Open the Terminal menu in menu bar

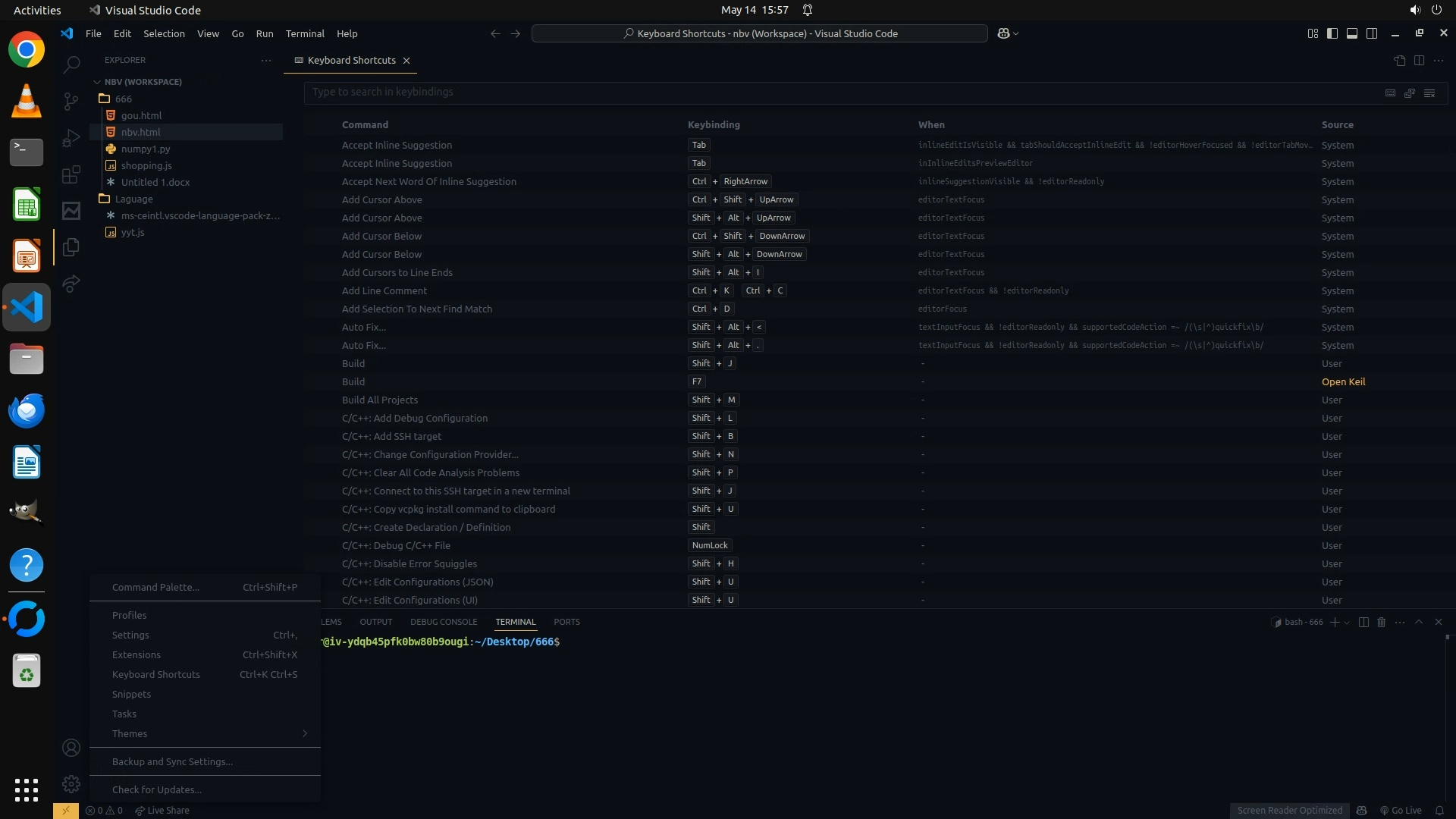(305, 33)
